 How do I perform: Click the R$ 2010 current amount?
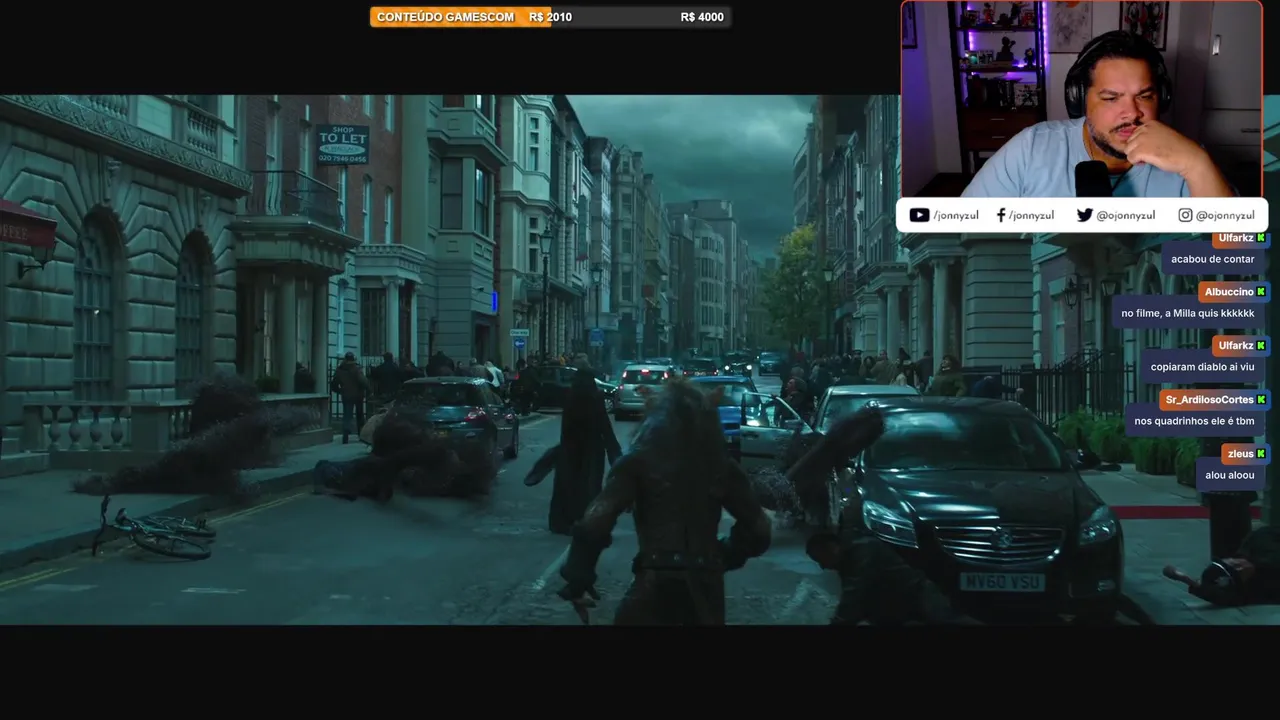click(x=551, y=17)
